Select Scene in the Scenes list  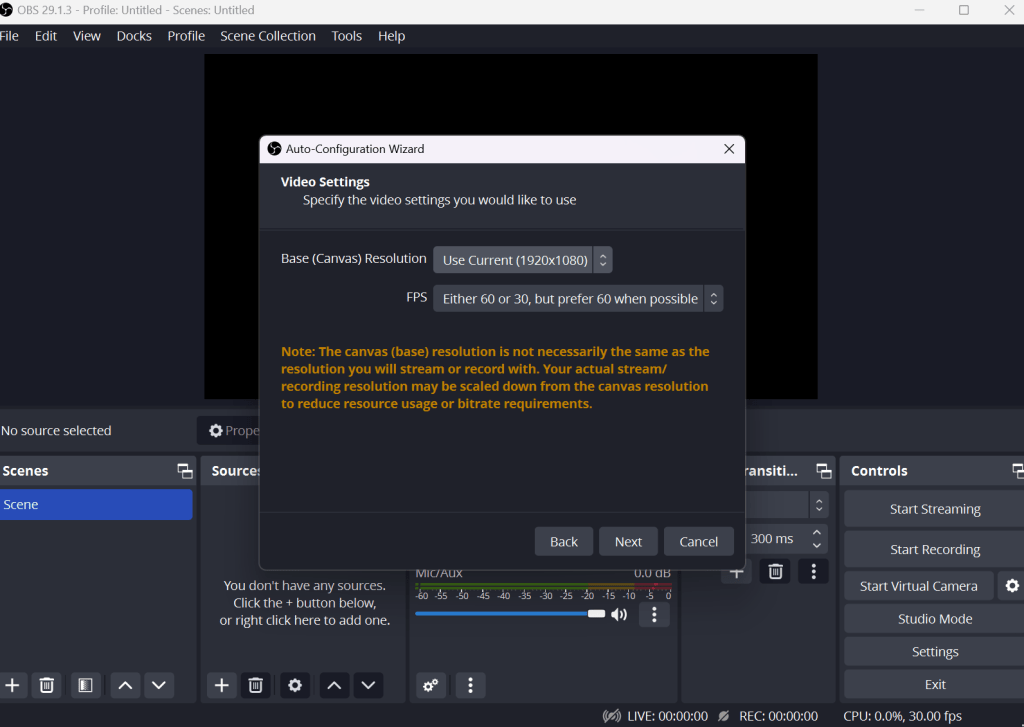(96, 504)
